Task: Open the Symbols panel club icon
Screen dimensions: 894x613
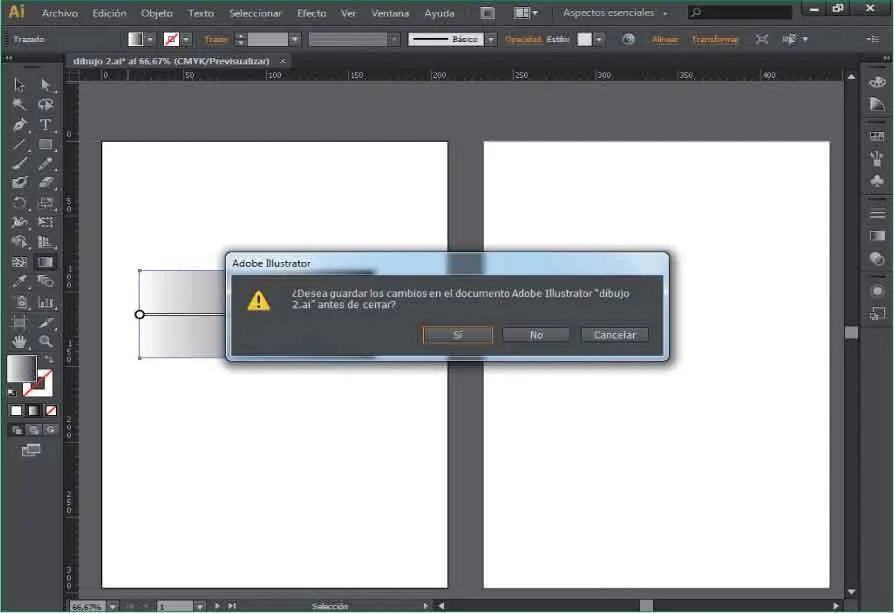Action: [x=877, y=181]
